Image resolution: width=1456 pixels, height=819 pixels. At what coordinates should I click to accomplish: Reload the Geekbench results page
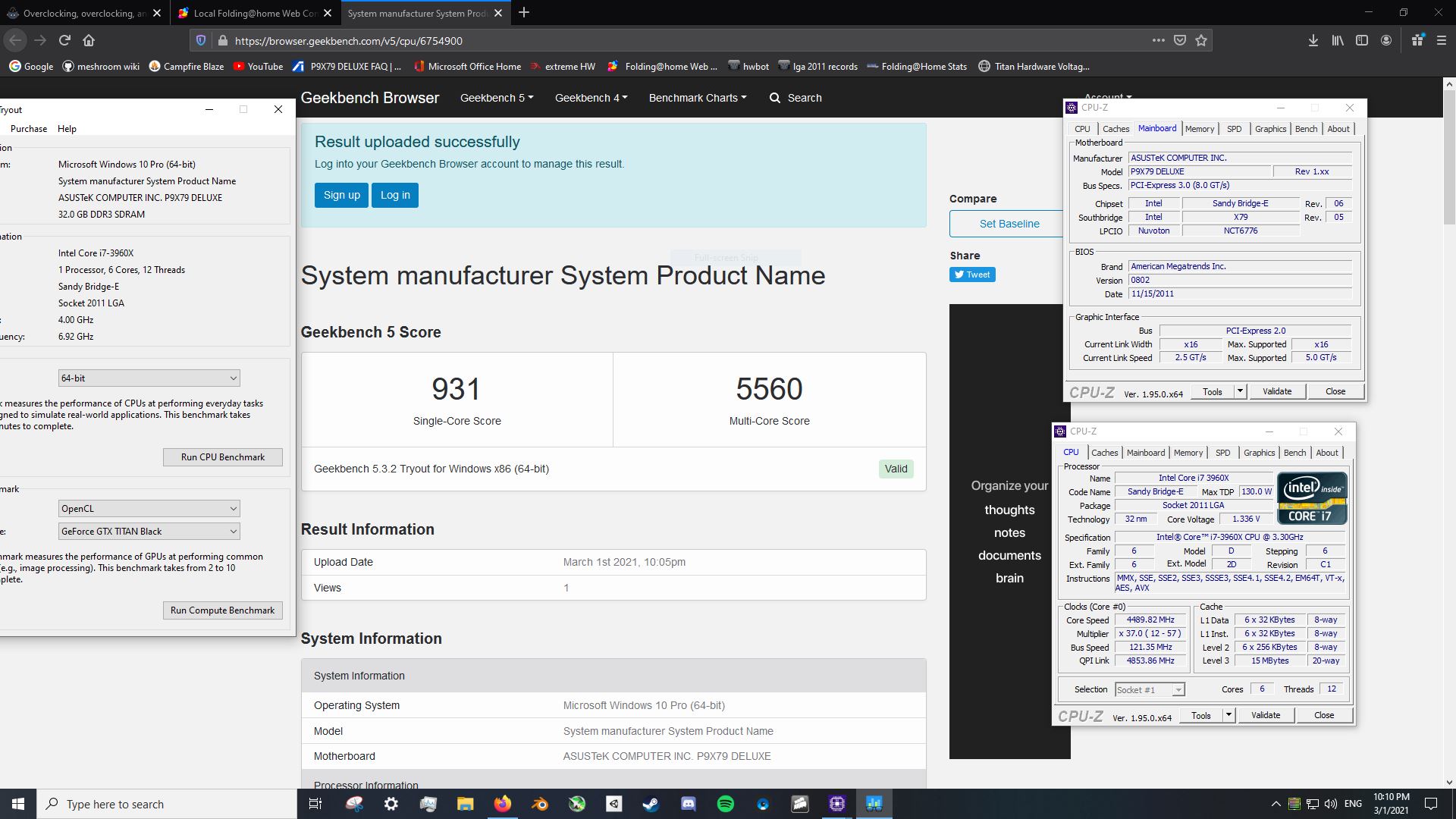(x=64, y=40)
